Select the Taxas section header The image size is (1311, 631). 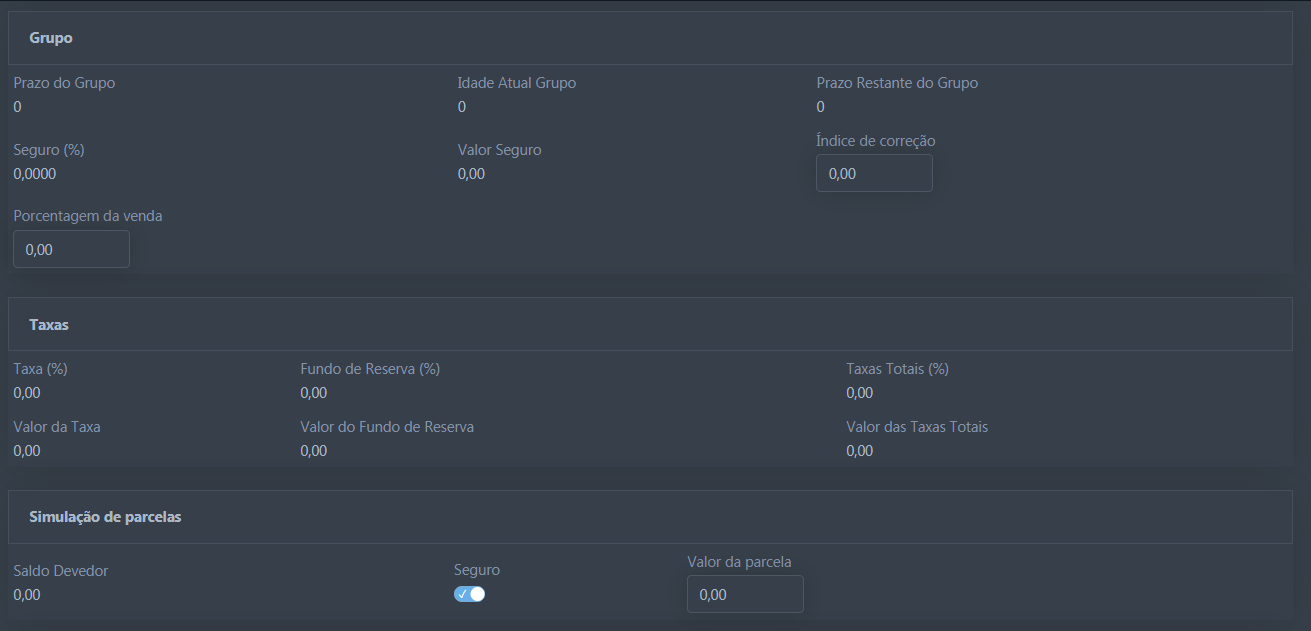49,325
